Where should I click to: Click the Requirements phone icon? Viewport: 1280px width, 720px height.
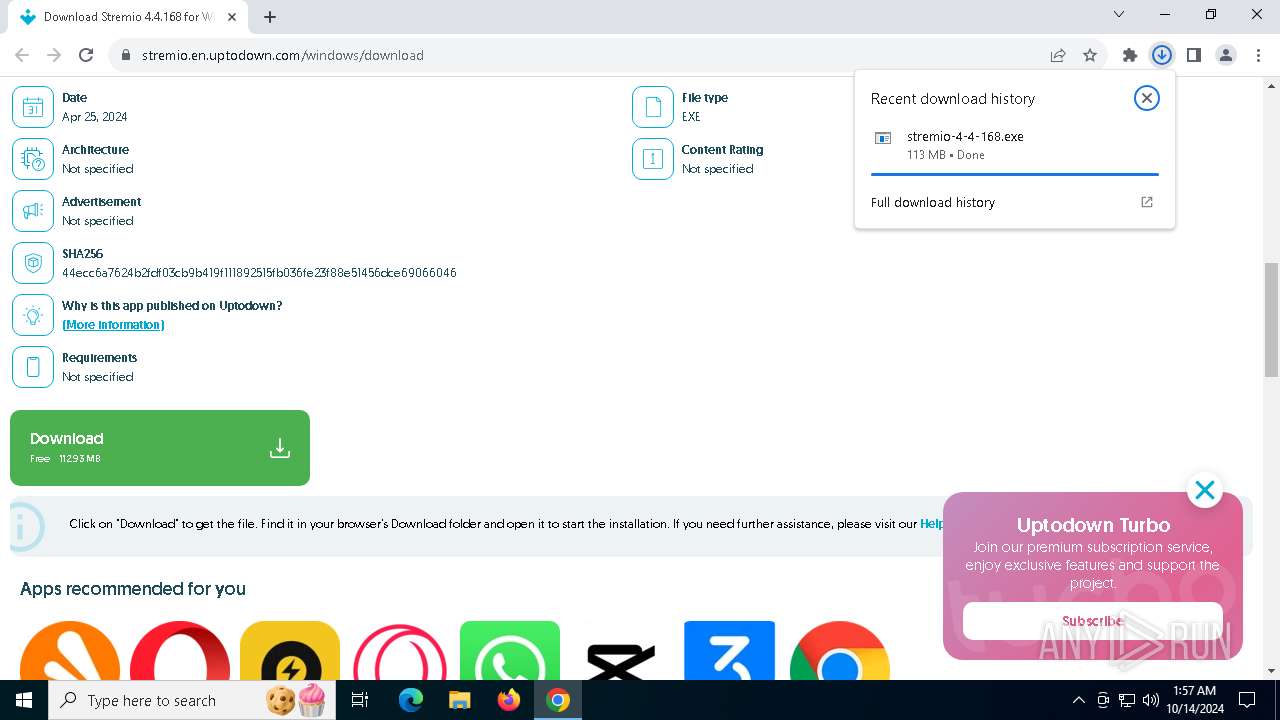pos(33,367)
